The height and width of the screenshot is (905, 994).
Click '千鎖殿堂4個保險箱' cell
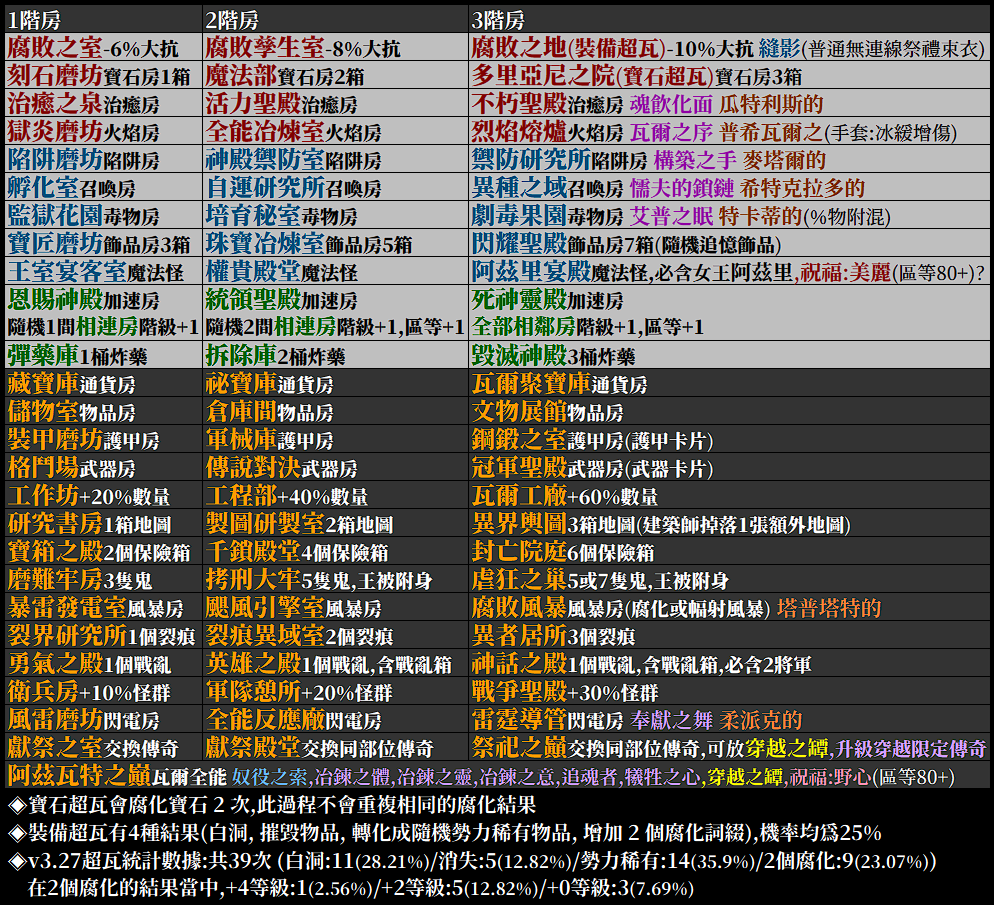[x=335, y=550]
